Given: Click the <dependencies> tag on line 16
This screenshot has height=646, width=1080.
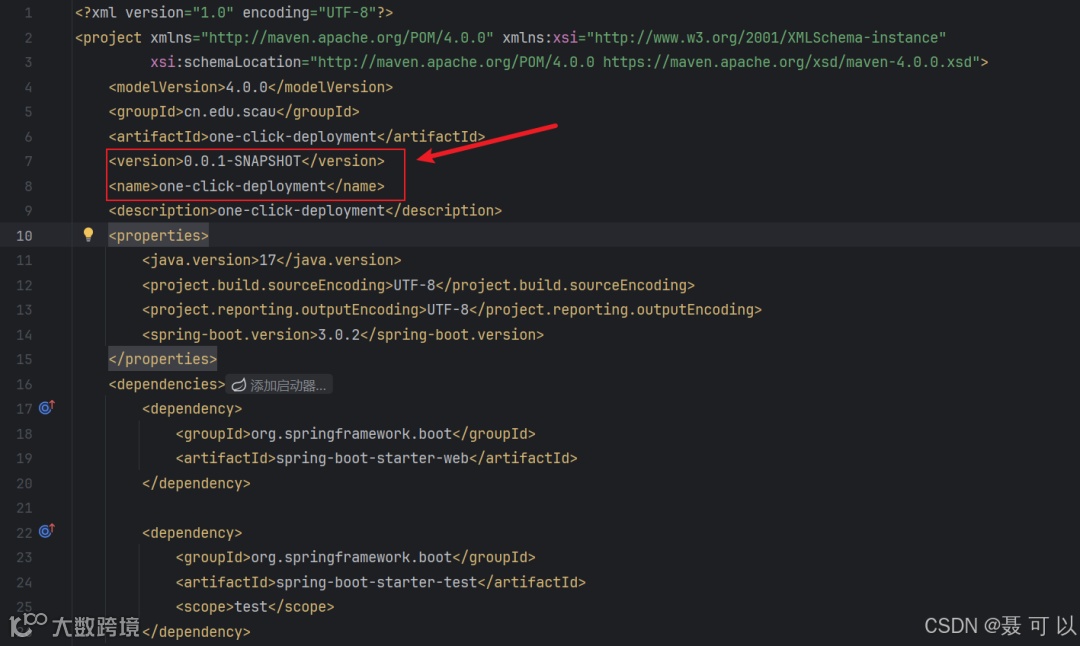Looking at the screenshot, I should (x=167, y=384).
